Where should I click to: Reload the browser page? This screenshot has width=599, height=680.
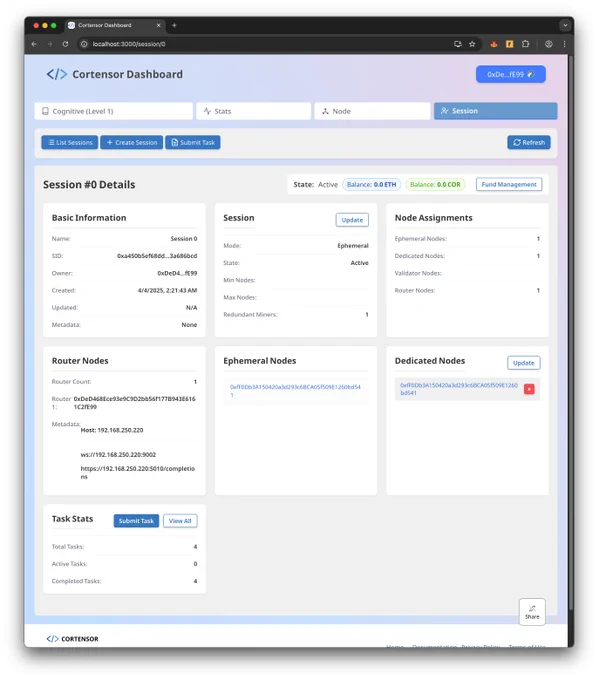pos(65,44)
